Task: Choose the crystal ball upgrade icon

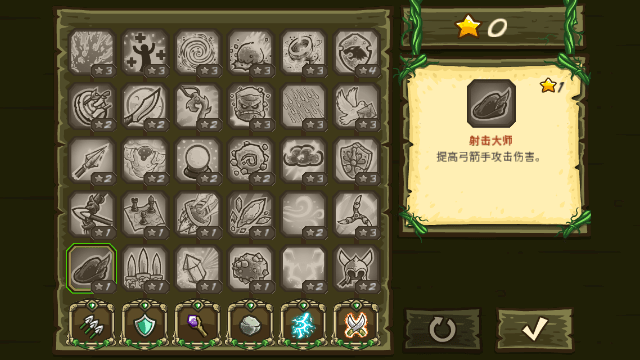Action: point(198,160)
